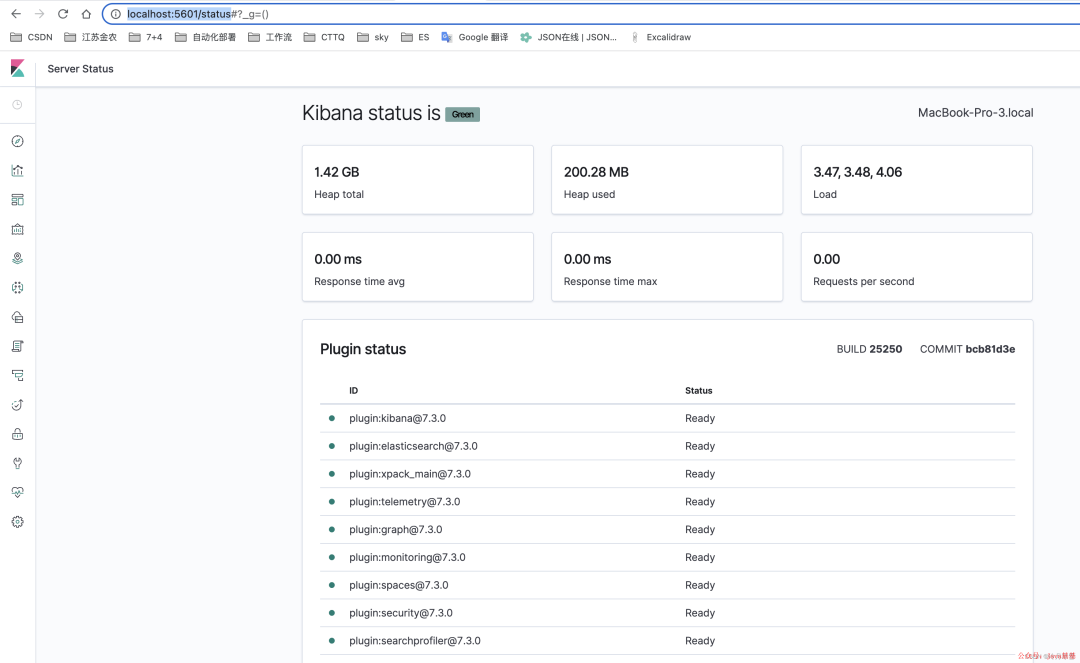Click the MacBook-Pro-3.local hostname text
The width and height of the screenshot is (1080, 663).
(x=975, y=113)
